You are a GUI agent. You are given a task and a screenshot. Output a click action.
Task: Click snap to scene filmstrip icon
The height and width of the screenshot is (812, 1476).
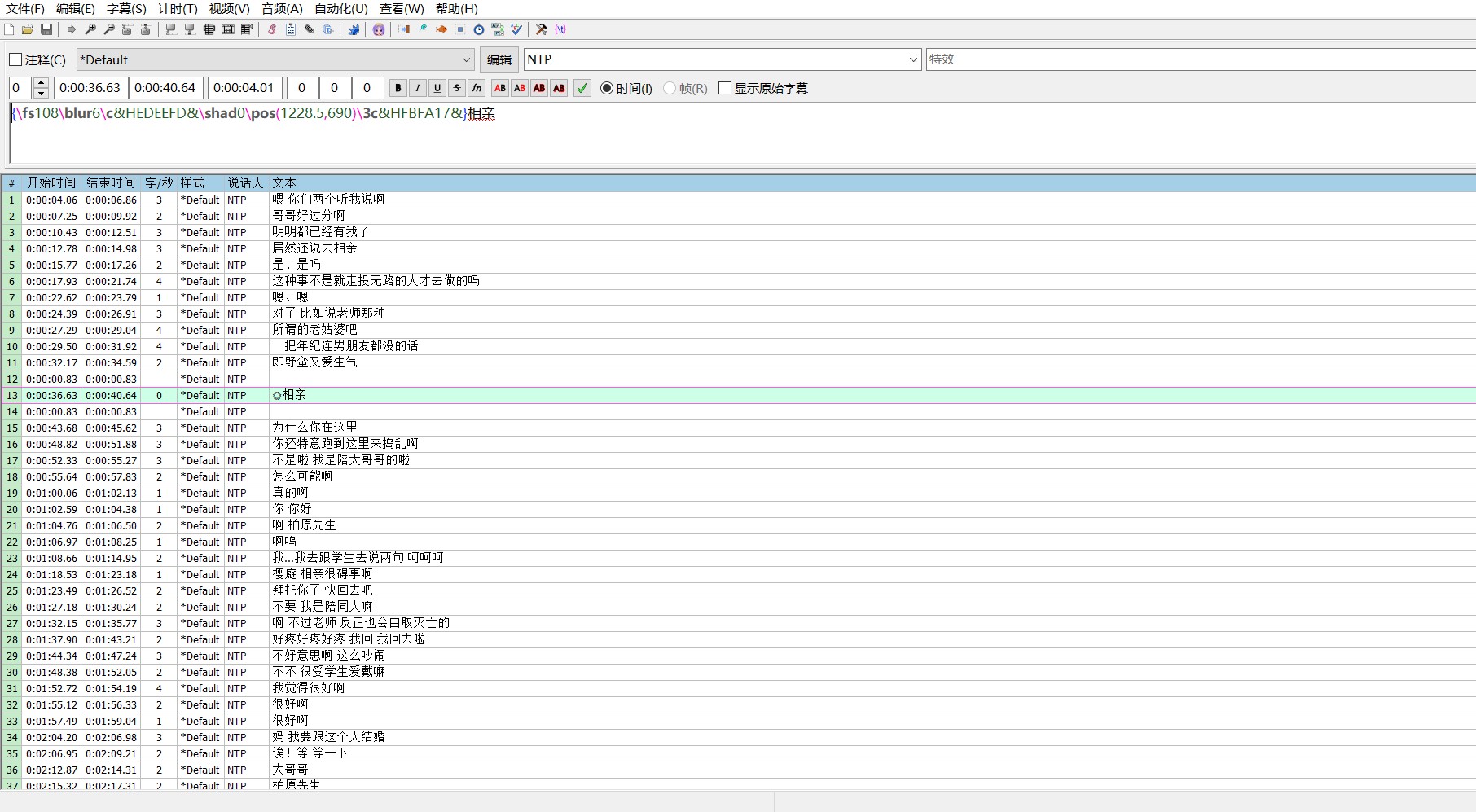228,29
